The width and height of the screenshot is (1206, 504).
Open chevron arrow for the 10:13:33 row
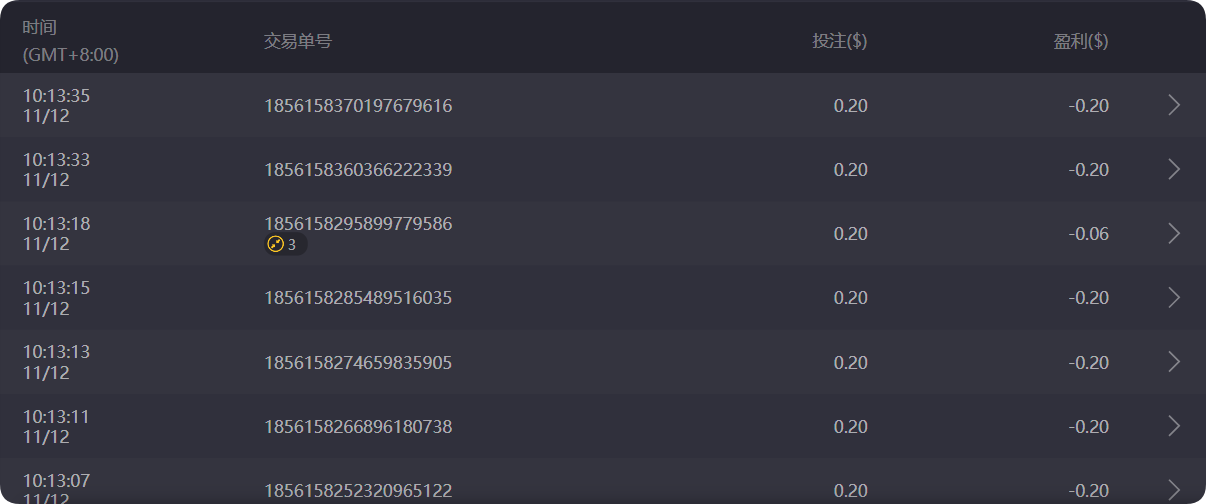(x=1174, y=169)
